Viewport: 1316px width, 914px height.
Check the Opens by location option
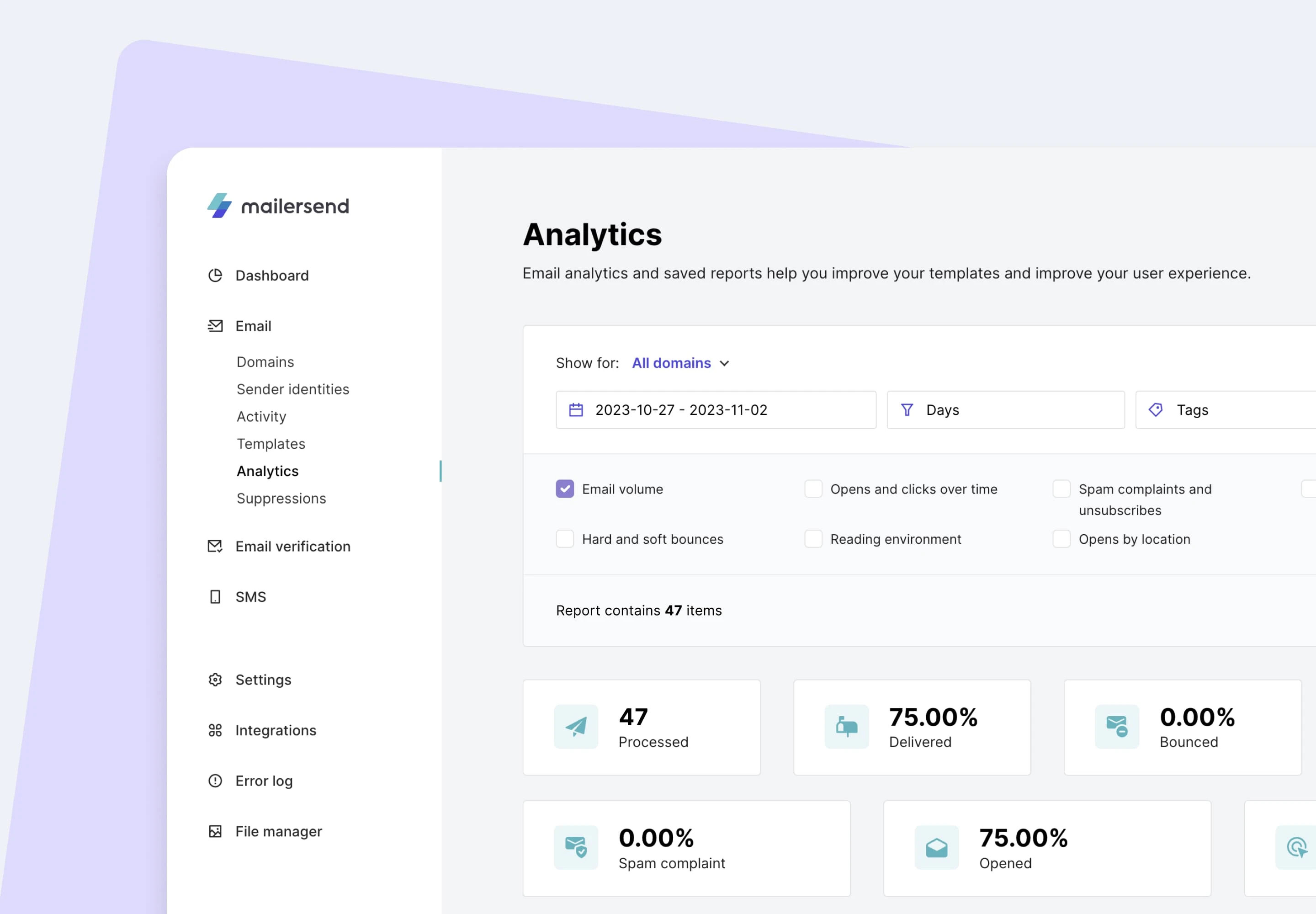click(x=1062, y=539)
